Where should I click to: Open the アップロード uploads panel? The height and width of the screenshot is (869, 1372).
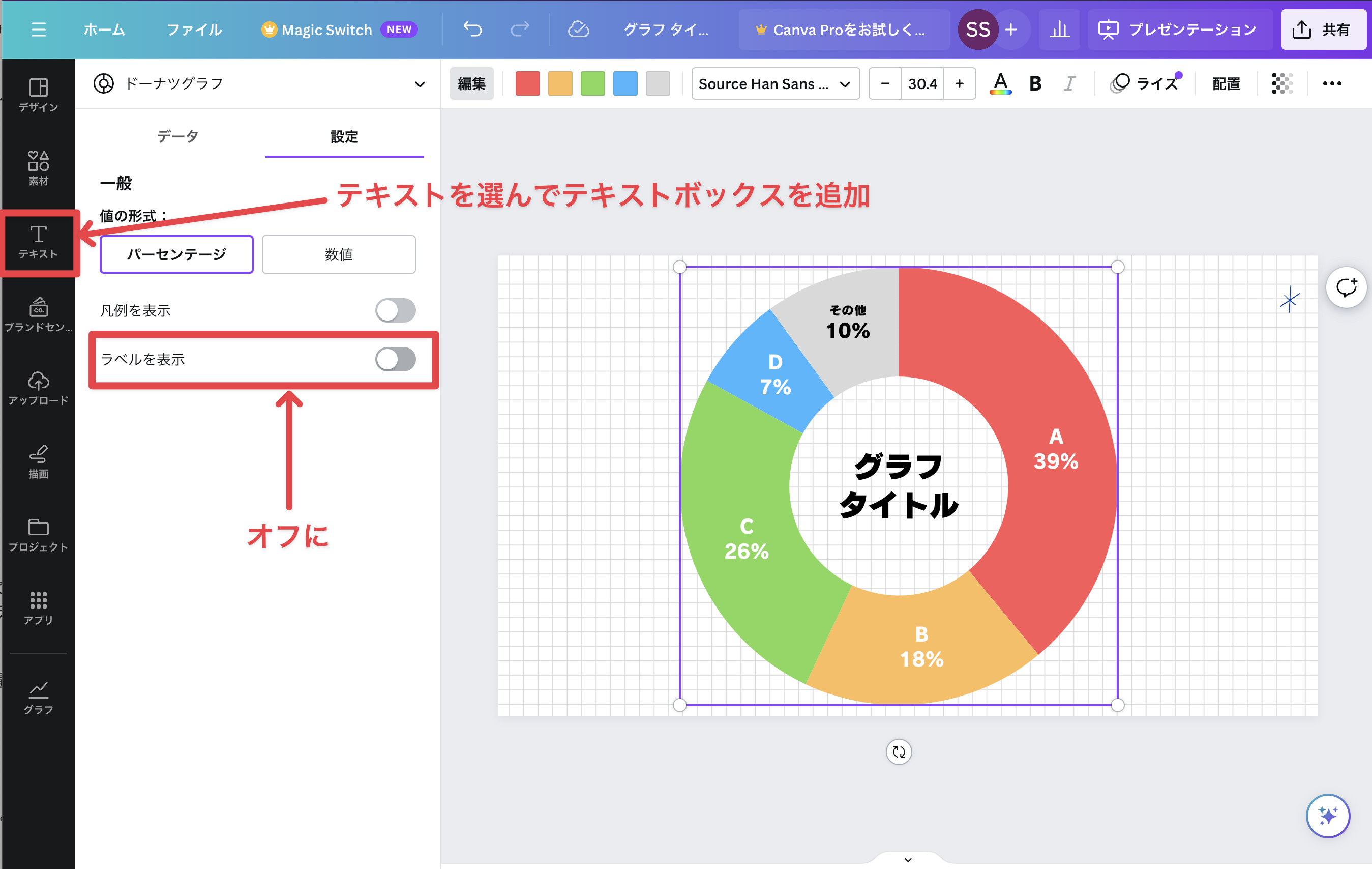38,388
